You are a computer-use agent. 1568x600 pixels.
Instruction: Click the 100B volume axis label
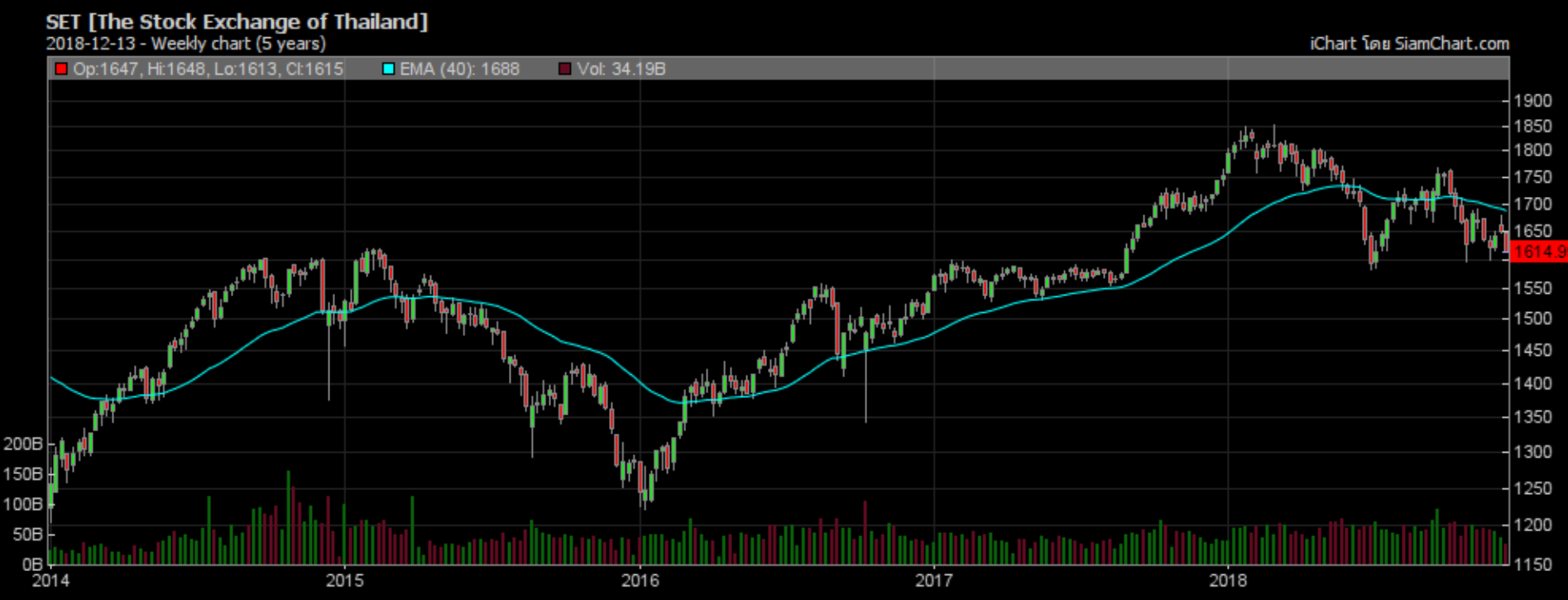pos(23,505)
